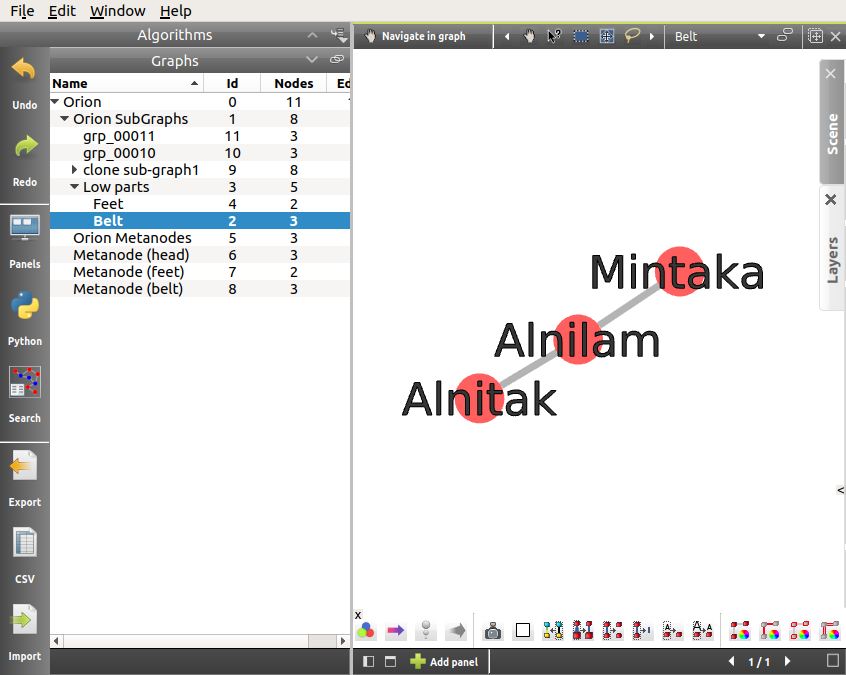Viewport: 846px width, 675px height.
Task: Toggle the split view mode icon
Action: [369, 661]
